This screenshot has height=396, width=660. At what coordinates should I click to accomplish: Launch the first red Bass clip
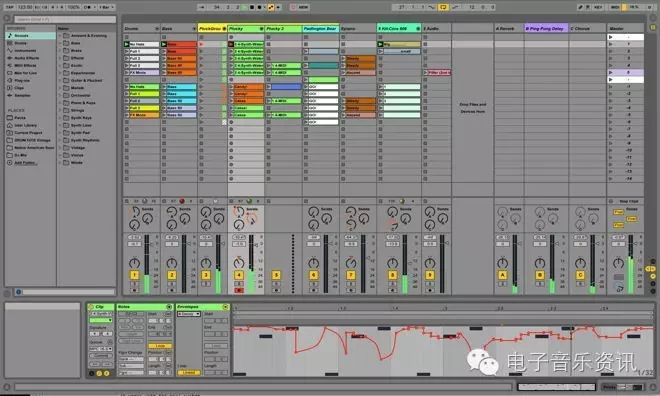click(164, 44)
